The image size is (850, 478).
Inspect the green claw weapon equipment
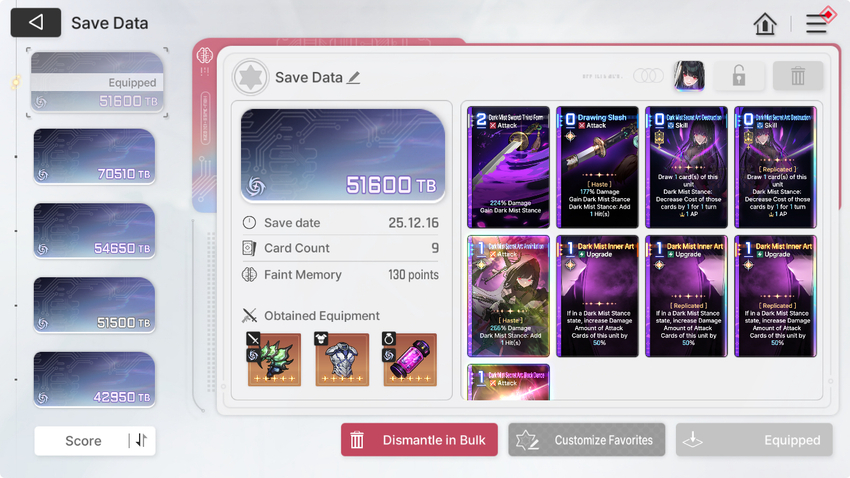pos(274,358)
